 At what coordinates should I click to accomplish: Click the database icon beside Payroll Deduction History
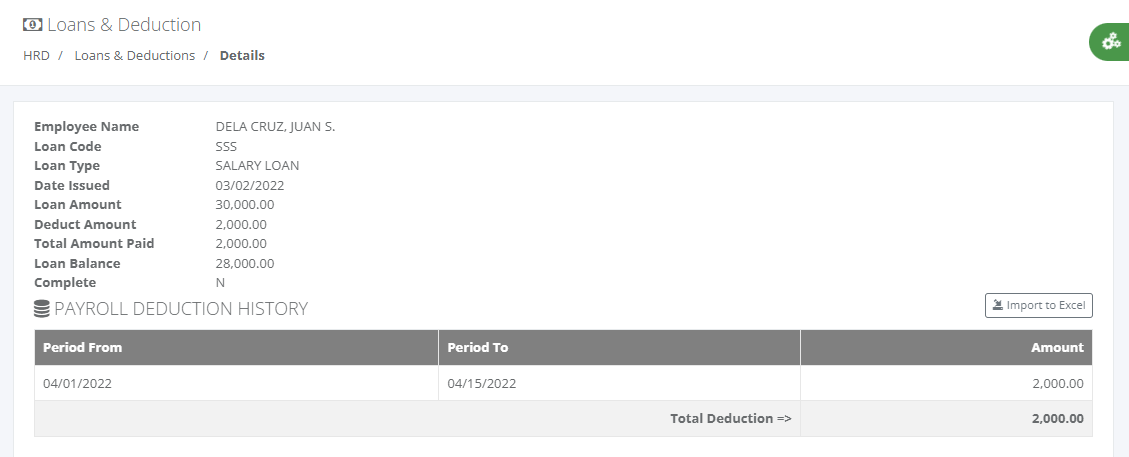(42, 309)
